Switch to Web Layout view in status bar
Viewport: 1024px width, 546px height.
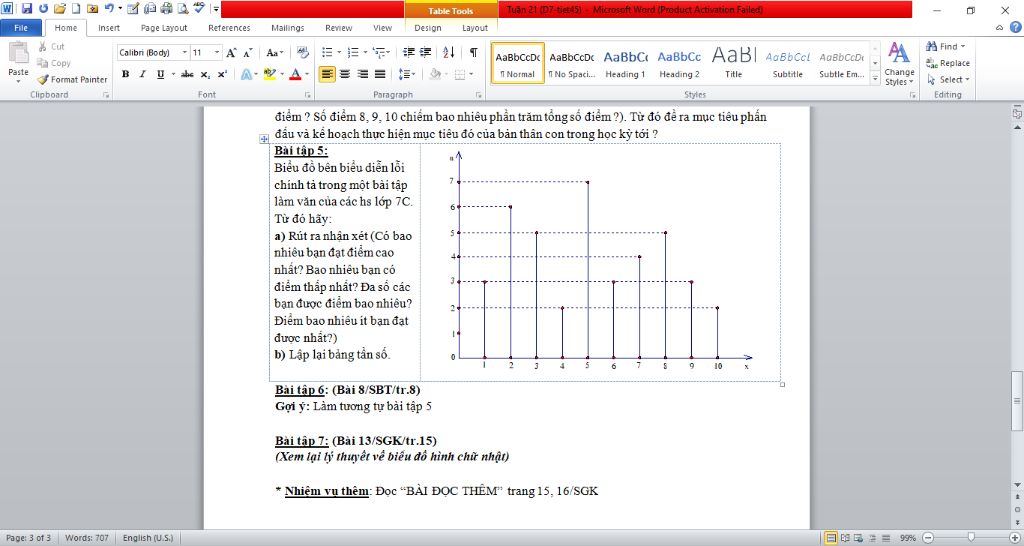(856, 538)
